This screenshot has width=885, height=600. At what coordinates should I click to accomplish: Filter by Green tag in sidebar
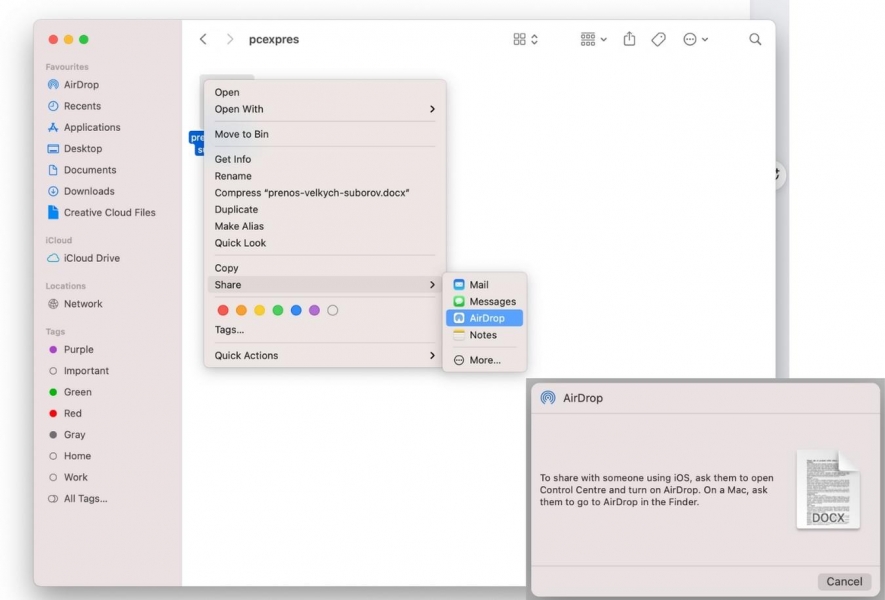tap(69, 392)
